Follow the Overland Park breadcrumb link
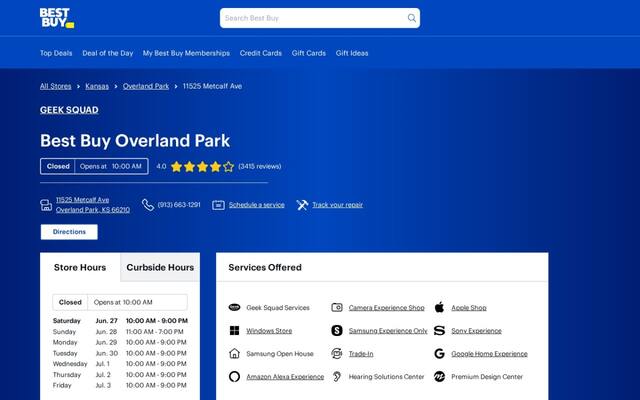The width and height of the screenshot is (640, 400). pos(146,86)
